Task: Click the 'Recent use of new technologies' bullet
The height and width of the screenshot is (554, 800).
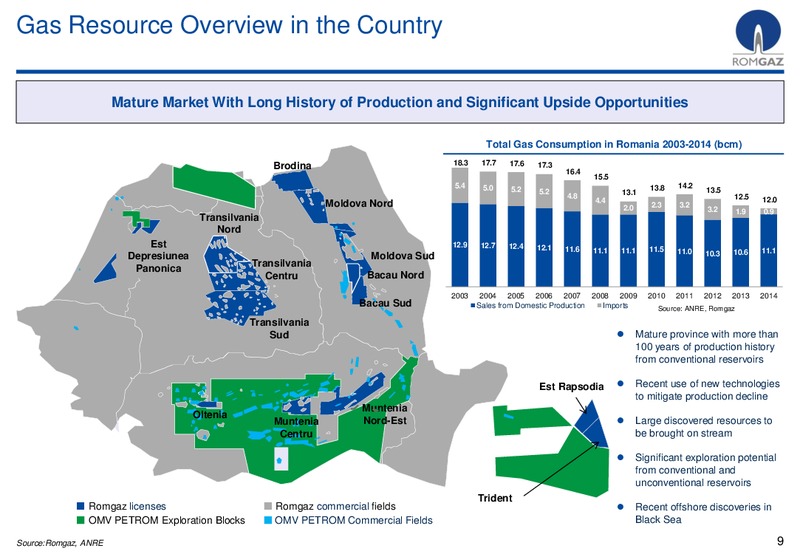Action: (x=707, y=390)
